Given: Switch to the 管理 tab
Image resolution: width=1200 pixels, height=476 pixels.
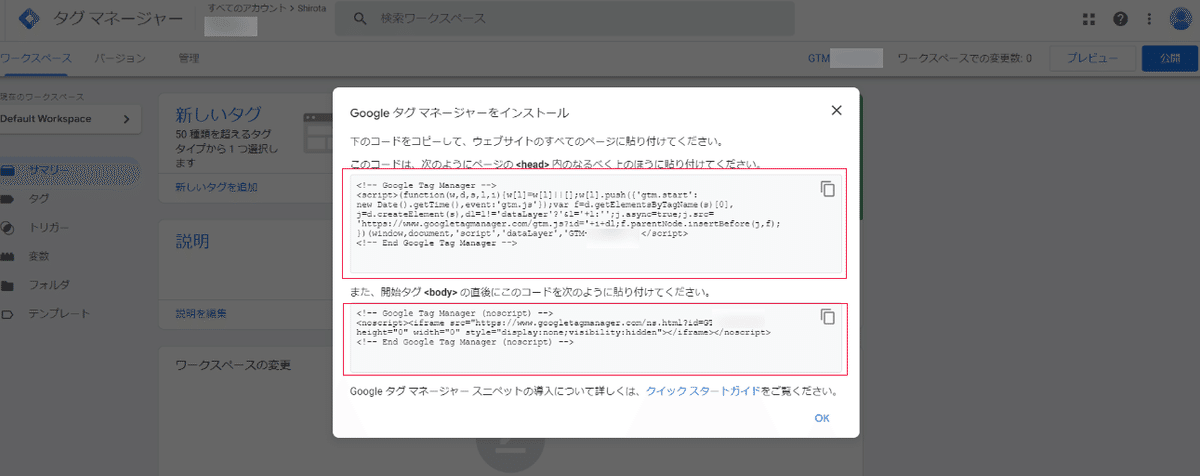Looking at the screenshot, I should (x=188, y=59).
